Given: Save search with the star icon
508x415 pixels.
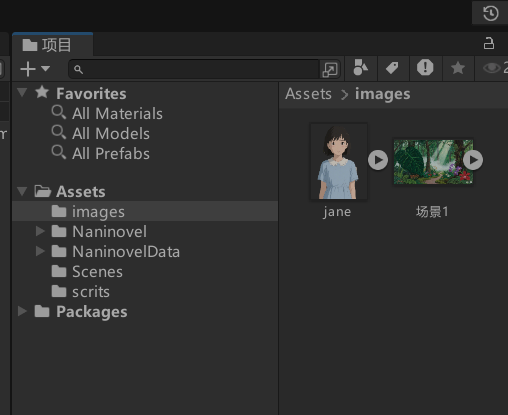Looking at the screenshot, I should [x=458, y=68].
